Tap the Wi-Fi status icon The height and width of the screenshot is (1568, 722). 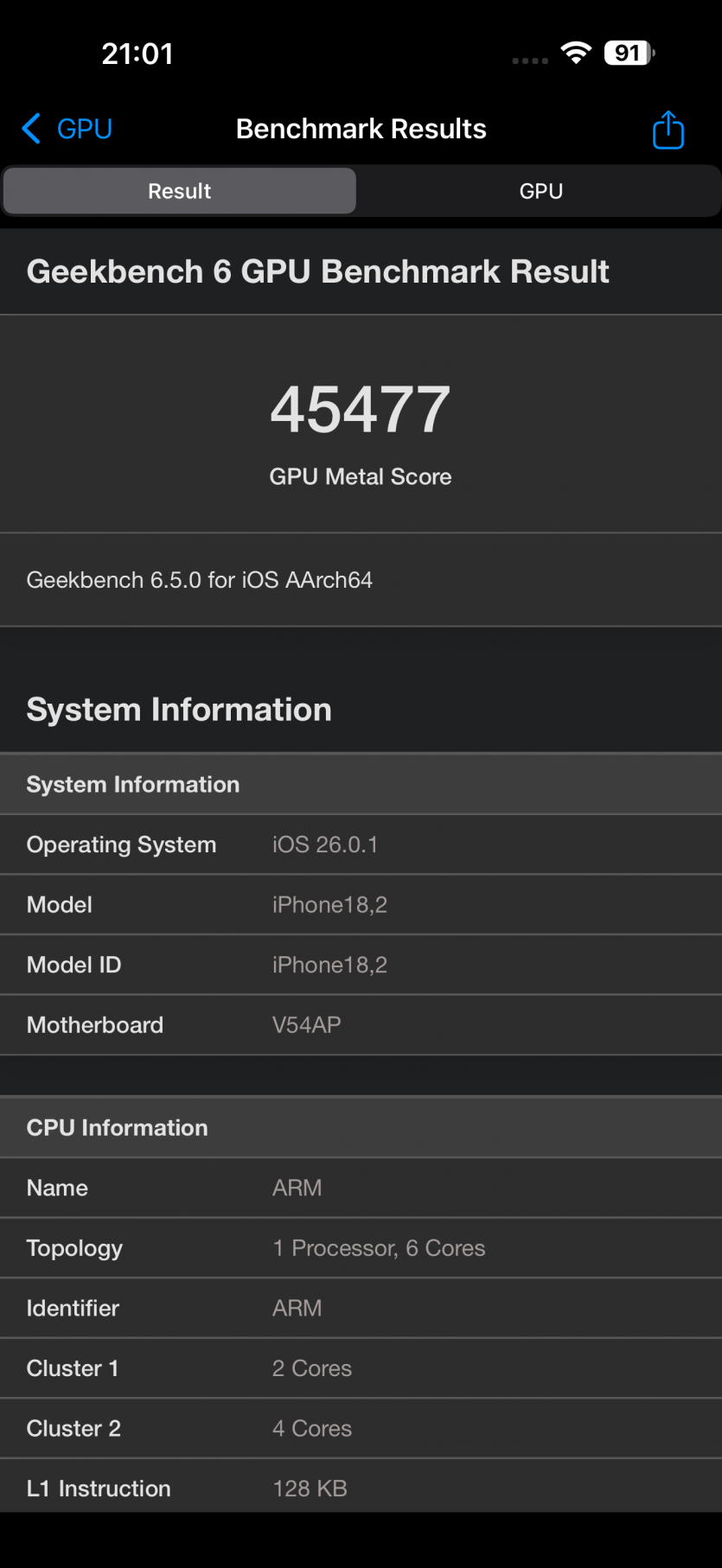575,53
